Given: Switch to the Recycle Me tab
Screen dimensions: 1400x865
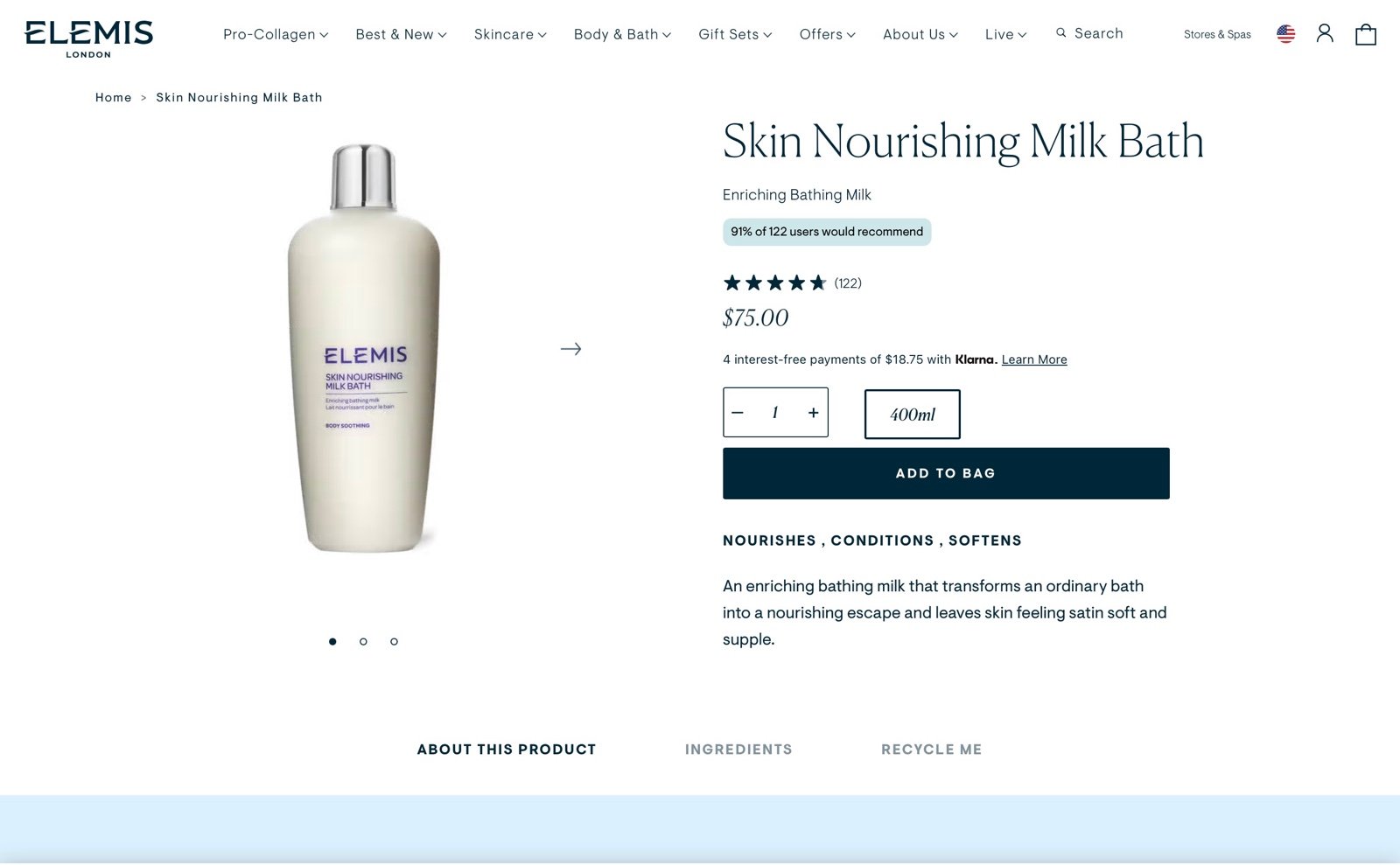Looking at the screenshot, I should point(931,750).
